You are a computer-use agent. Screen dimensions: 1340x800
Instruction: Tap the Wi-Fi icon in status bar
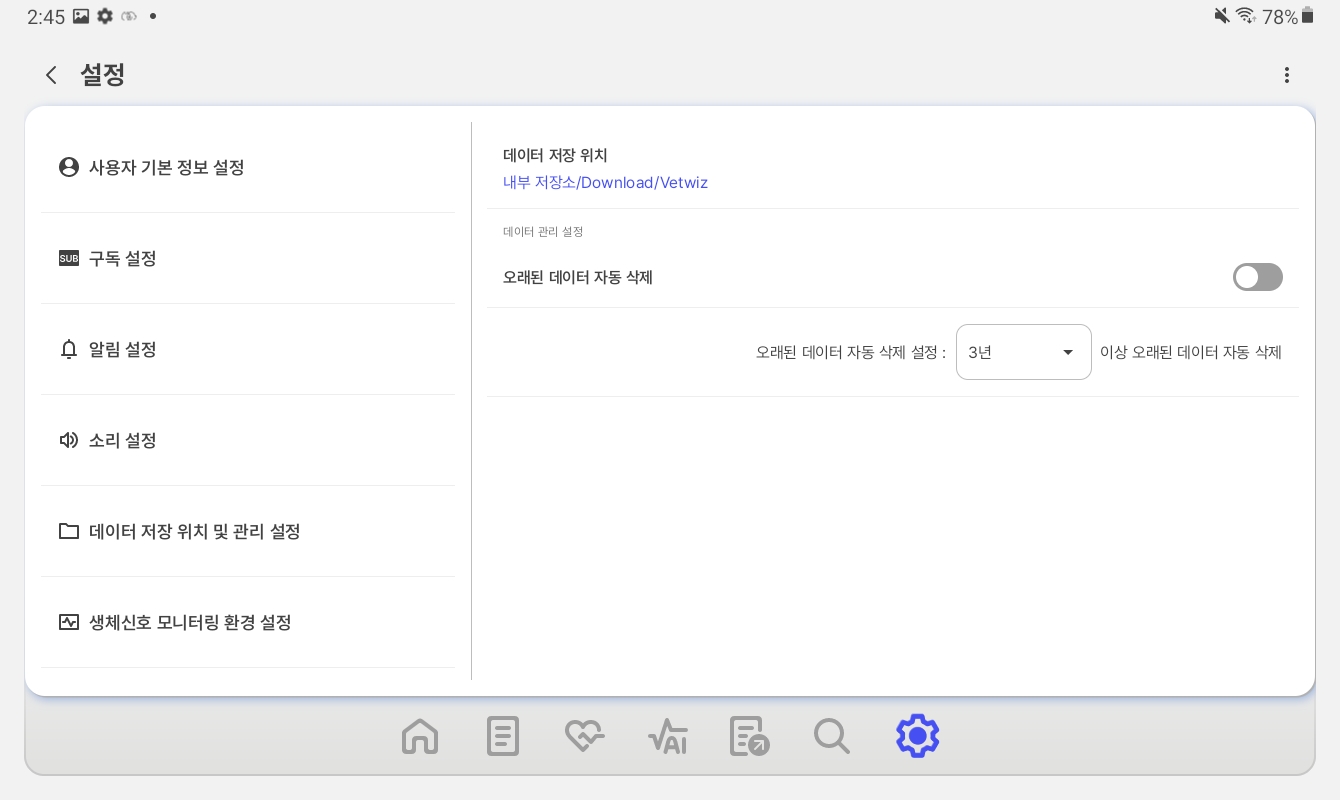click(x=1246, y=15)
